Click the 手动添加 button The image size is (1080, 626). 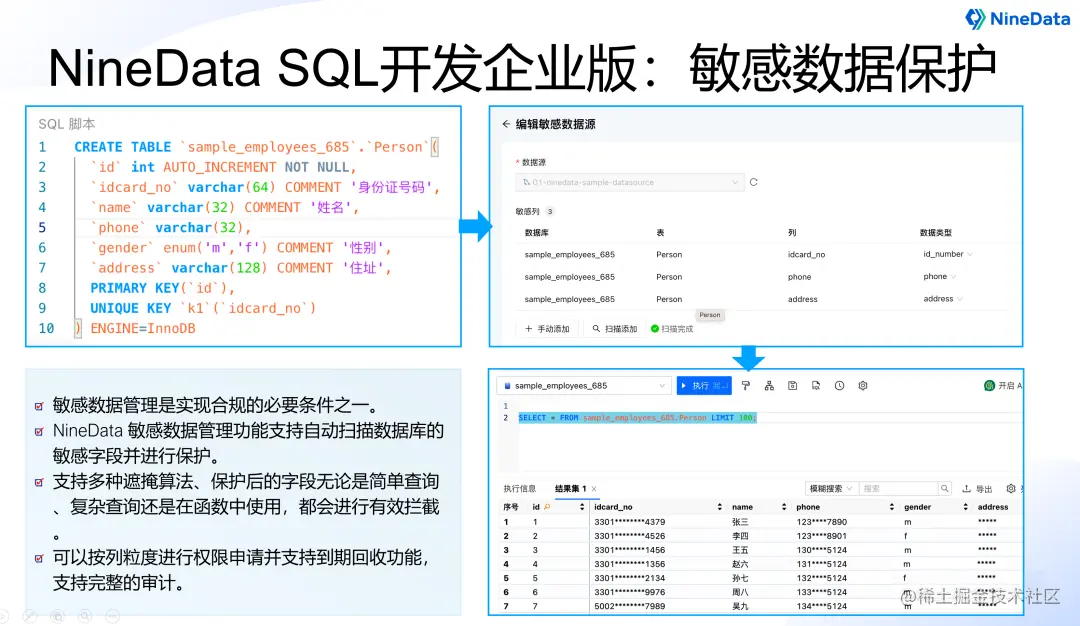tap(548, 329)
